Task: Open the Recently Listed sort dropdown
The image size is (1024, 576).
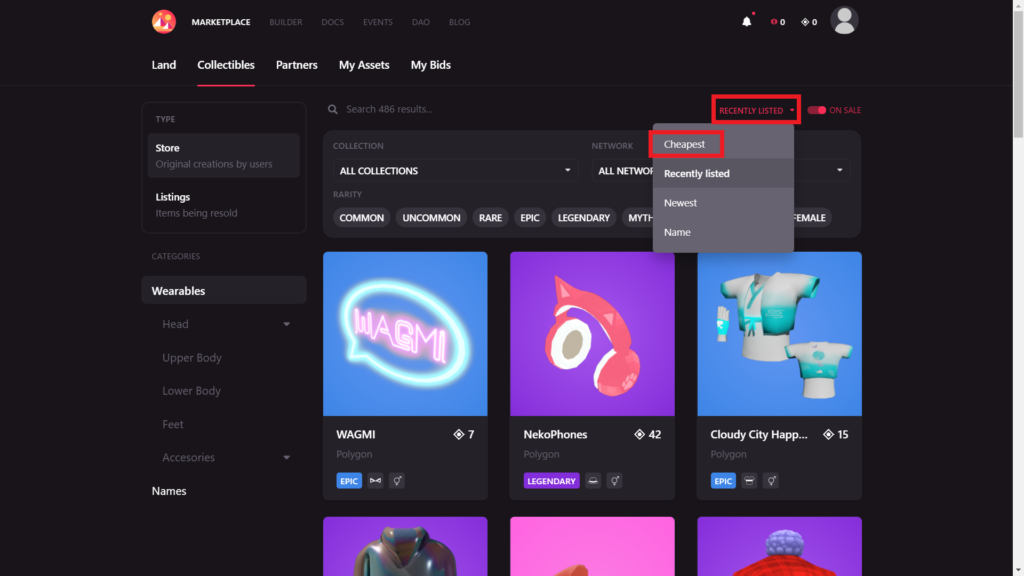Action: tap(756, 110)
